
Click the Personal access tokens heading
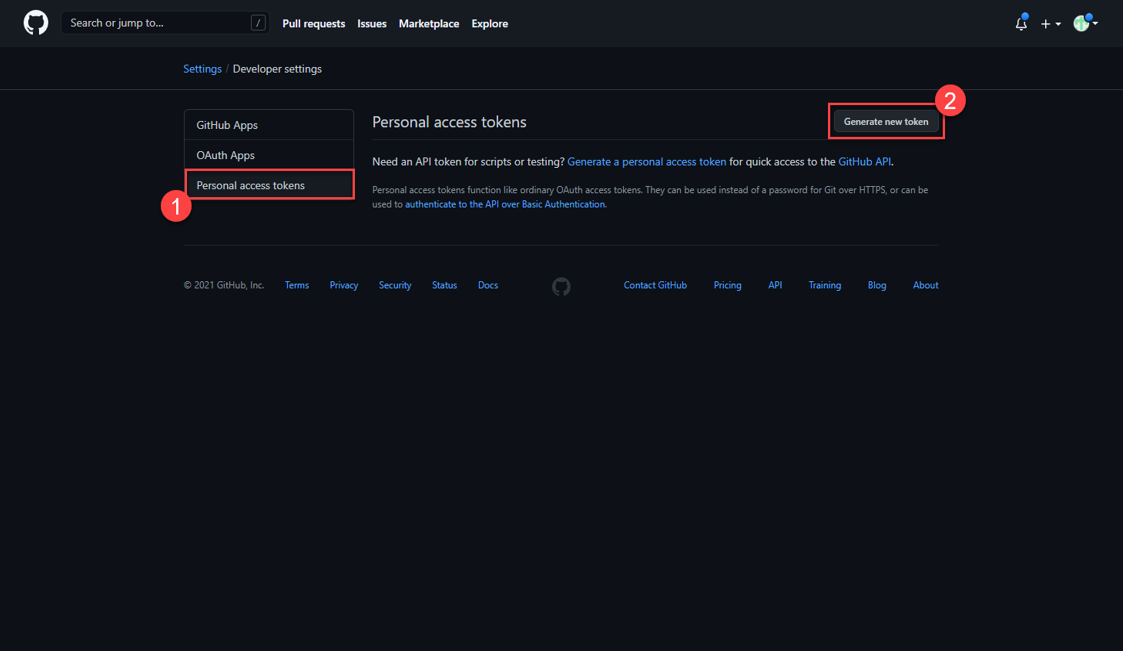(449, 122)
